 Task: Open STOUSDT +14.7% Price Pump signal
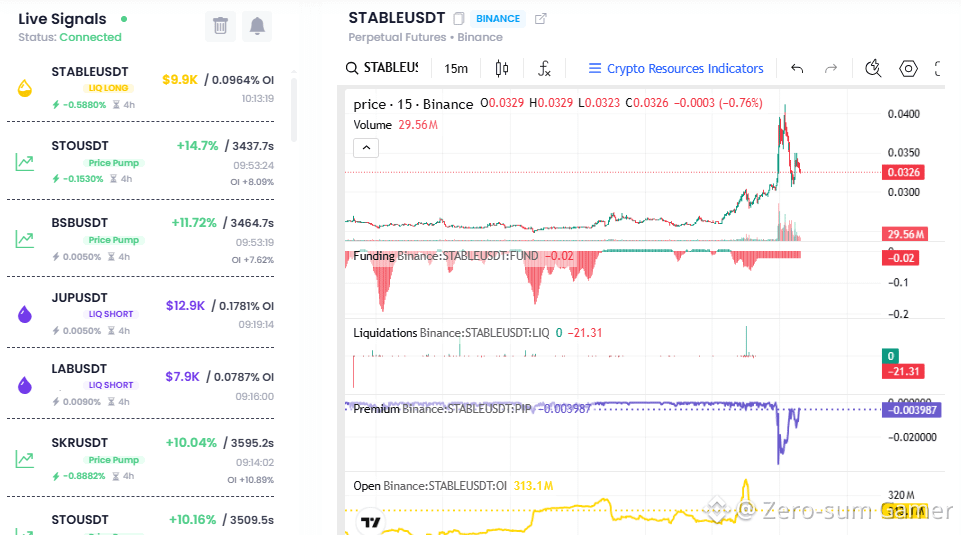point(140,162)
